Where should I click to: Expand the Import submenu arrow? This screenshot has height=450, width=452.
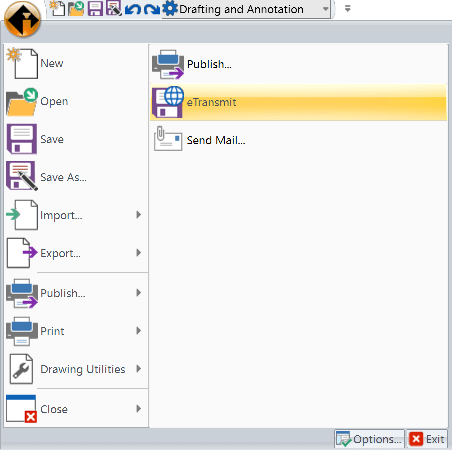tap(139, 215)
